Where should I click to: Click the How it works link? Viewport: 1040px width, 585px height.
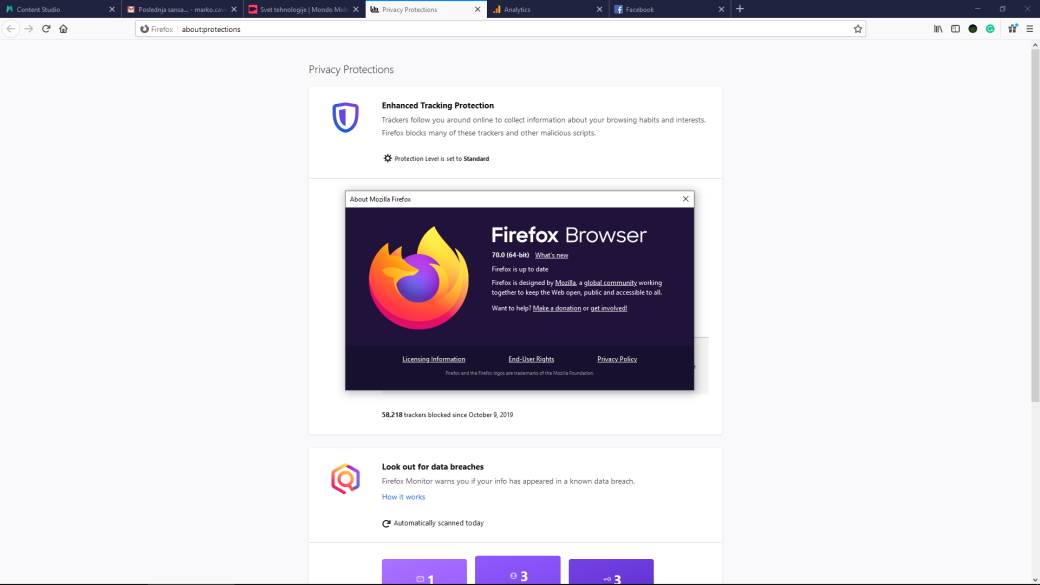(x=403, y=496)
